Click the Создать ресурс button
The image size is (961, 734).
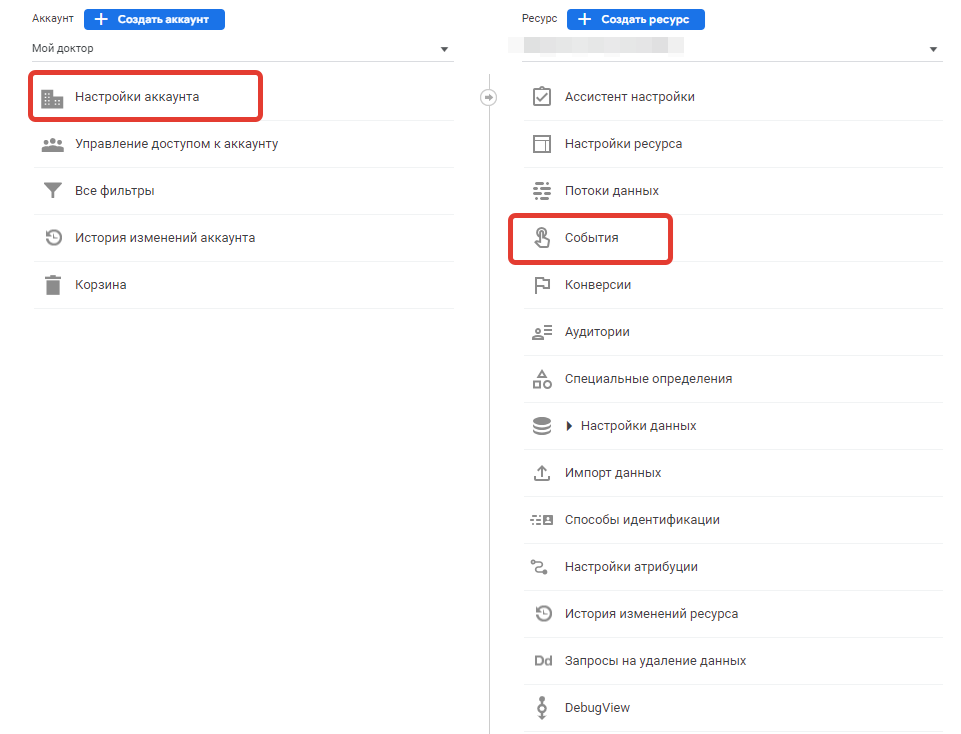(x=636, y=19)
